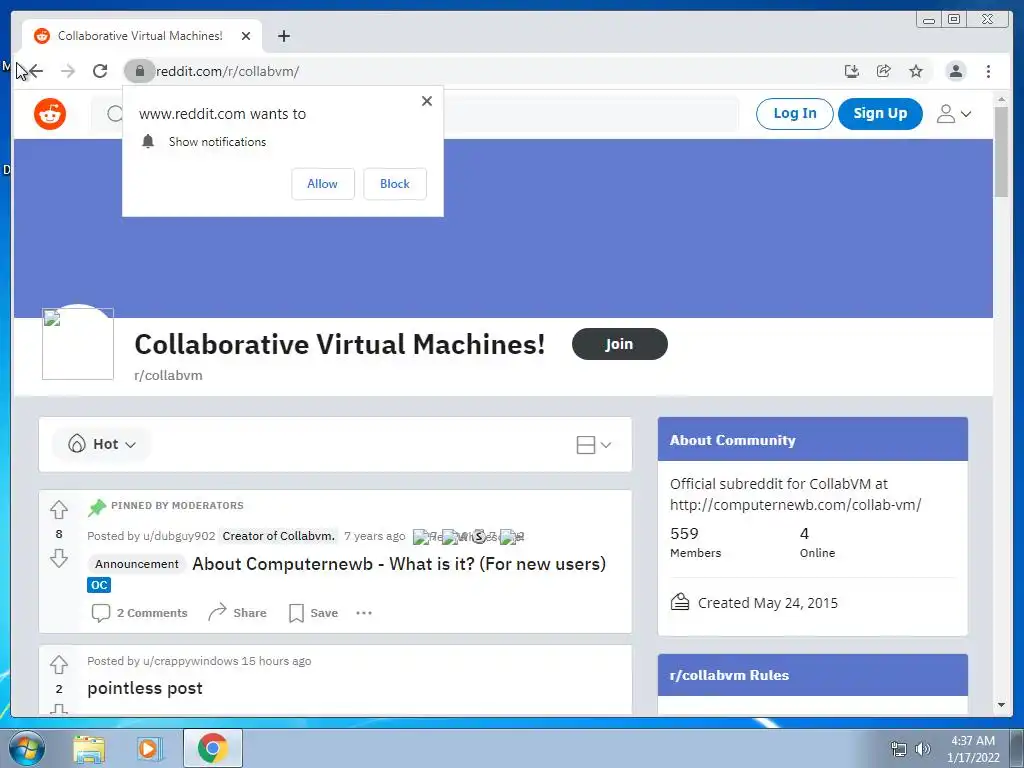Open the Hot sort dropdown
Screen dimensions: 1024x768
(102, 444)
